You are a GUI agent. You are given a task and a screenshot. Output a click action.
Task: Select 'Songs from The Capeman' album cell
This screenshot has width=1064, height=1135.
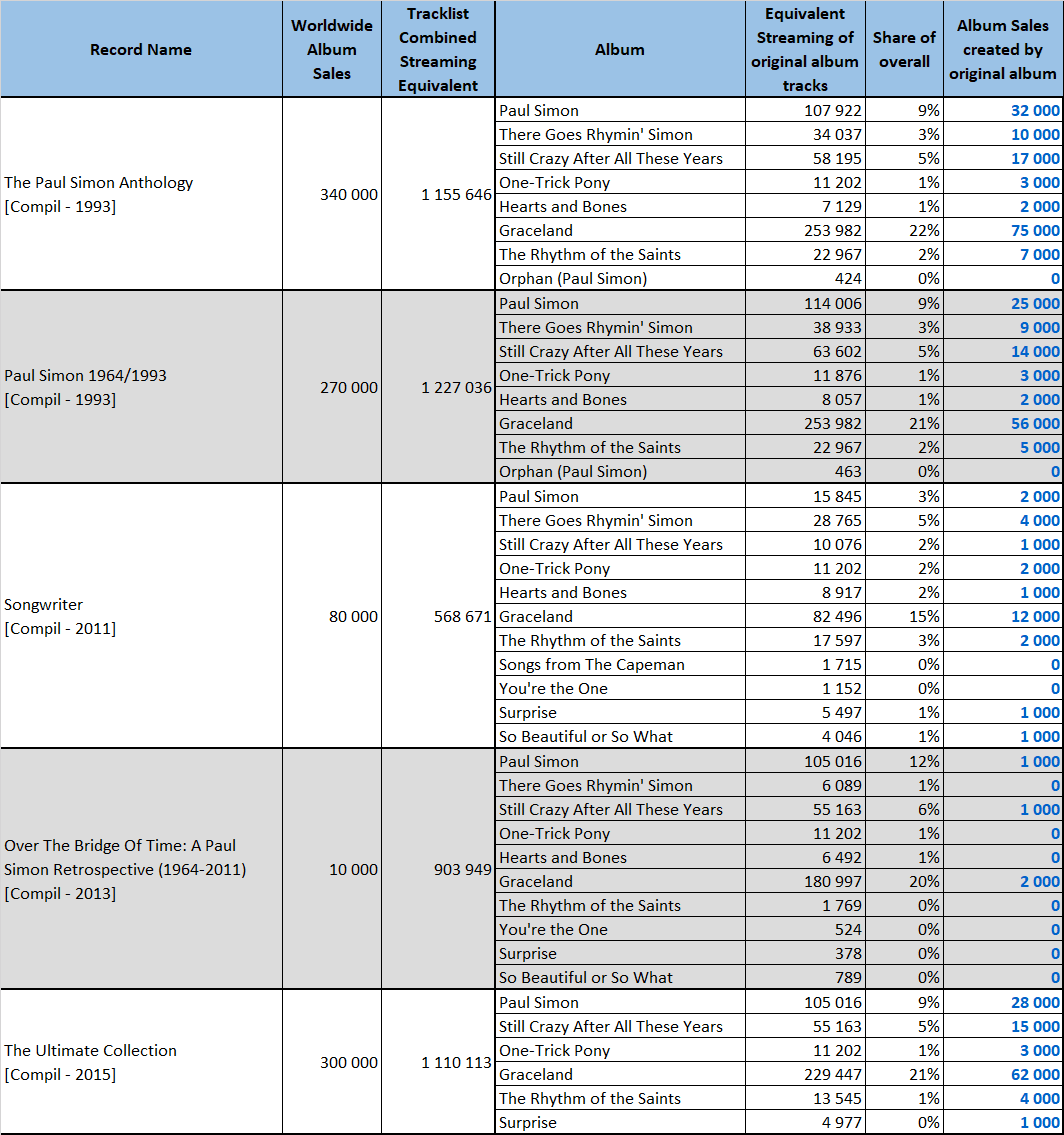[620, 664]
